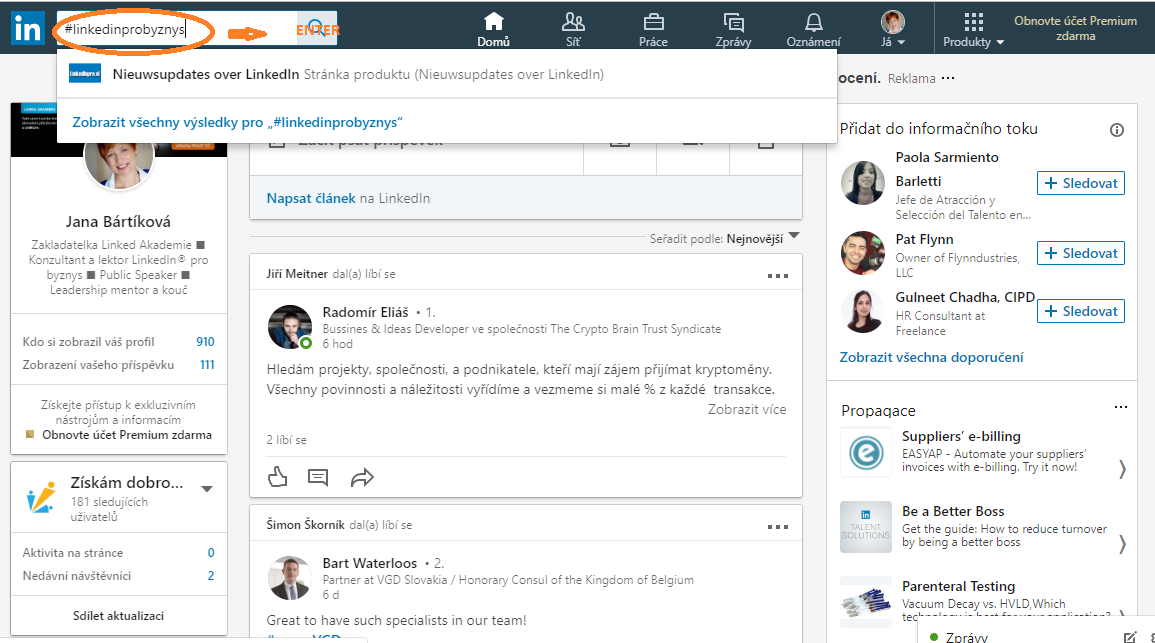The image size is (1155, 643).
Task: Click Talent Solutions logo thumbnail
Action: (x=866, y=527)
